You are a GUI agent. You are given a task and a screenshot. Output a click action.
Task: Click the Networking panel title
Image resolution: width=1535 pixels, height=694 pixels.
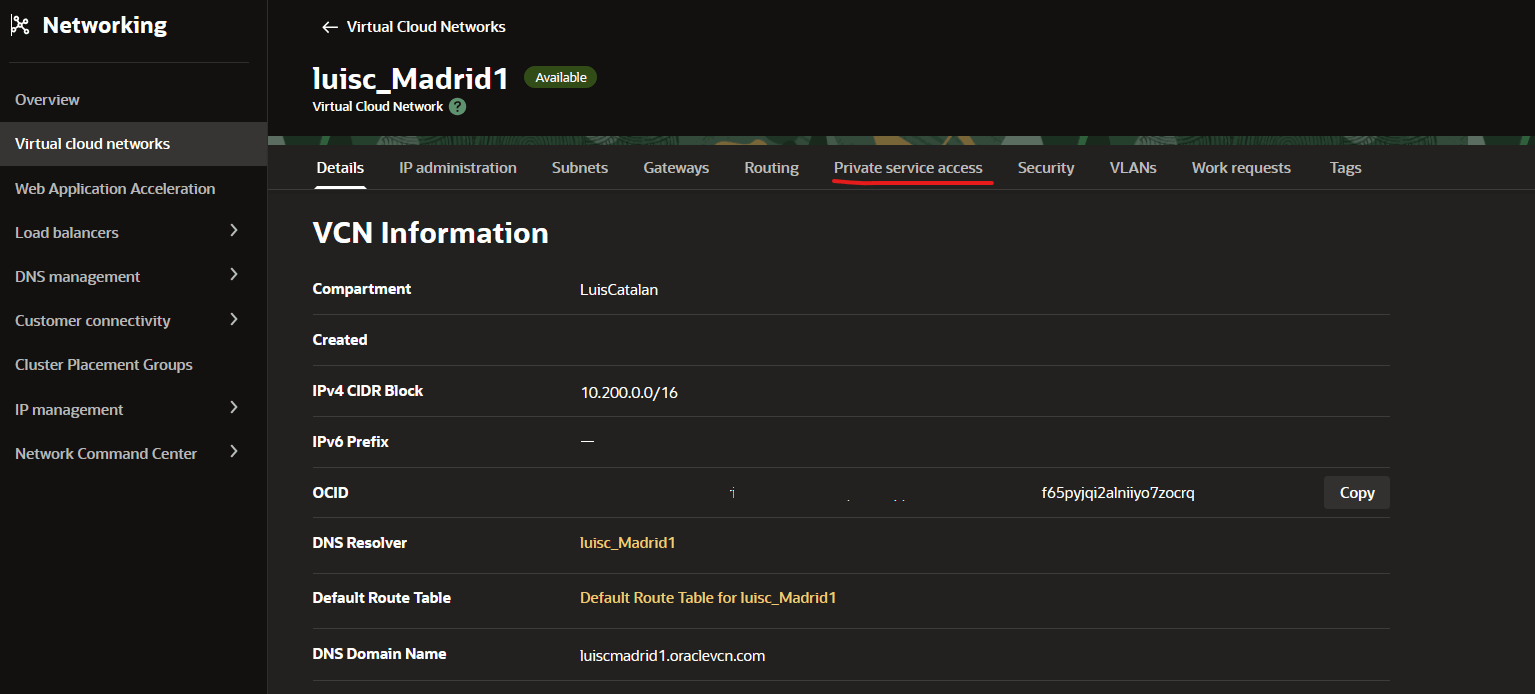[x=105, y=26]
